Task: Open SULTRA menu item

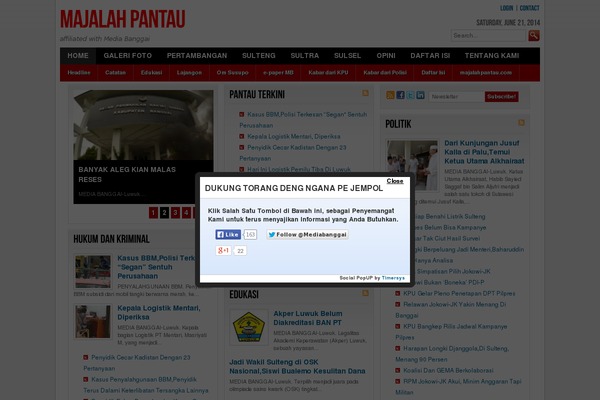Action: pos(305,56)
